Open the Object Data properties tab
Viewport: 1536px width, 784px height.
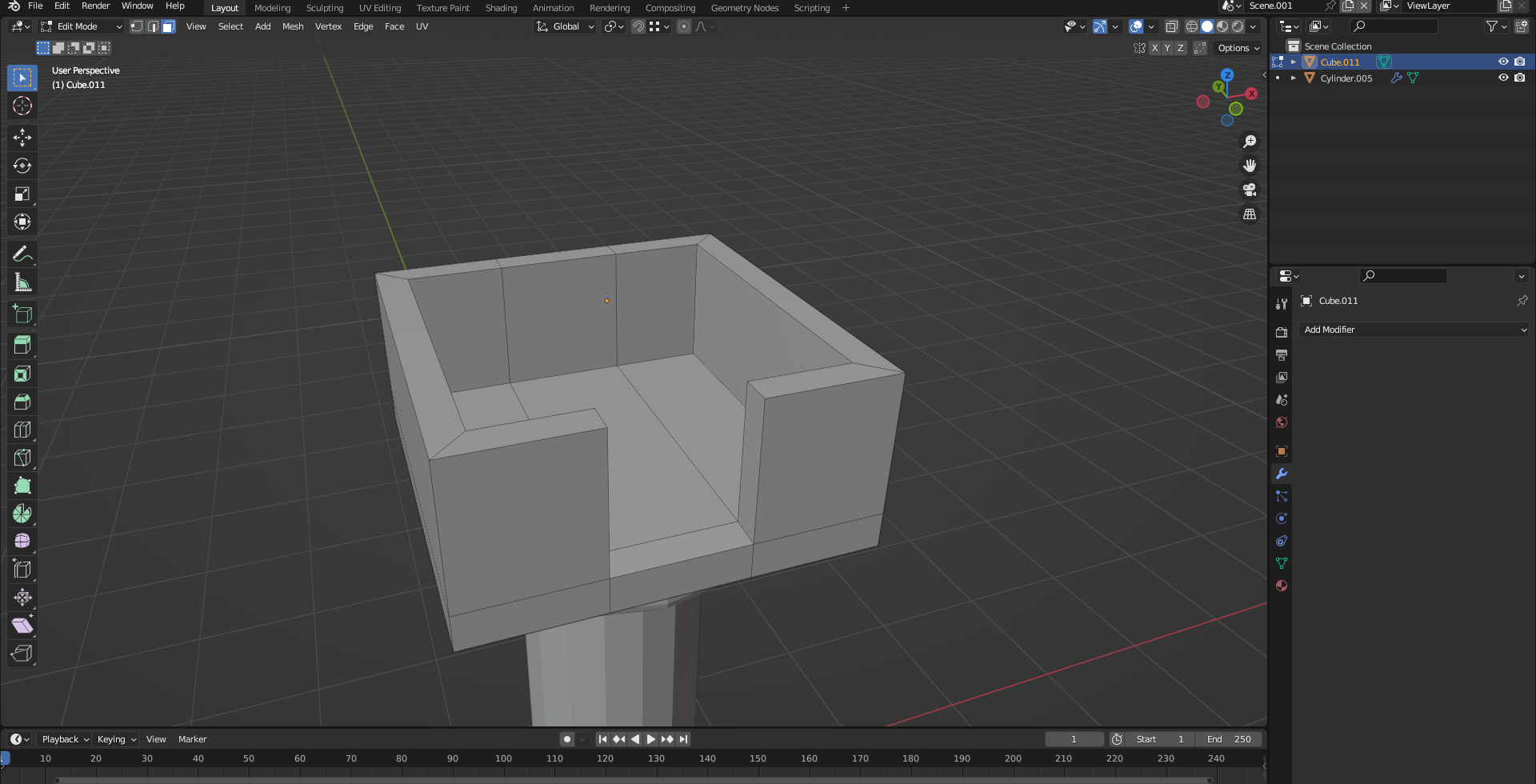point(1282,563)
